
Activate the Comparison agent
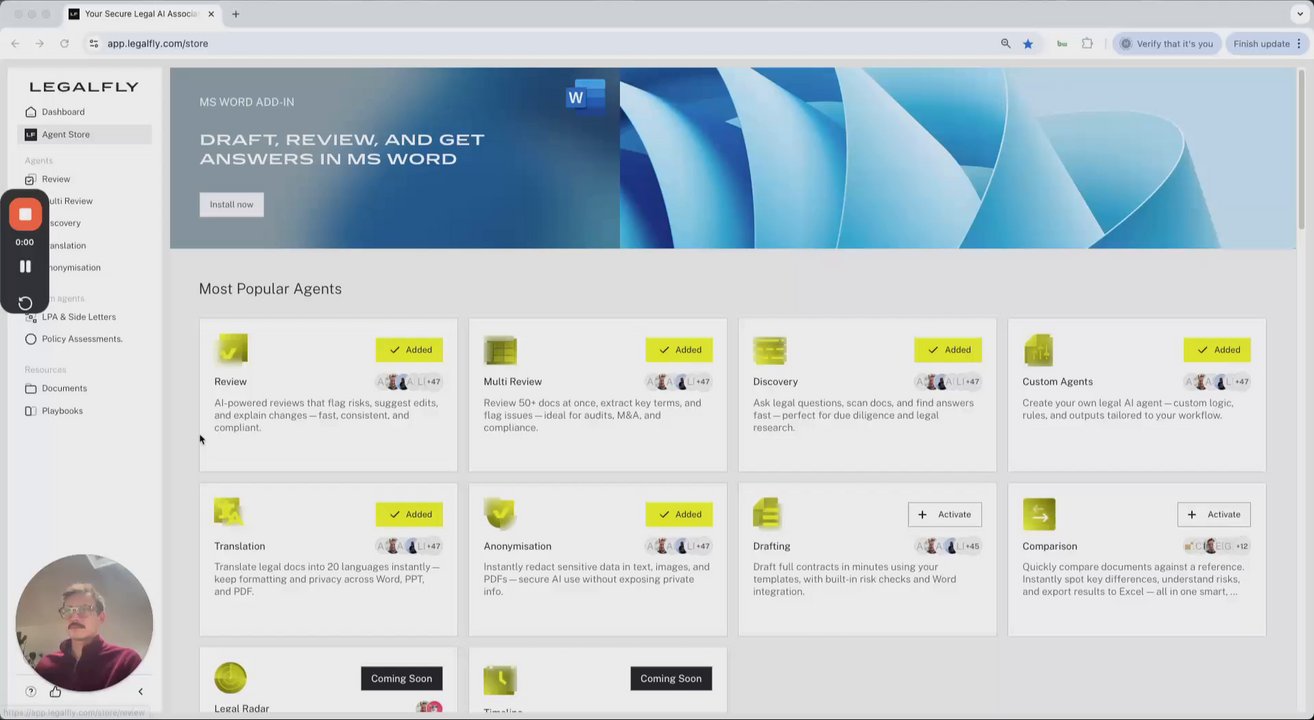point(1214,514)
